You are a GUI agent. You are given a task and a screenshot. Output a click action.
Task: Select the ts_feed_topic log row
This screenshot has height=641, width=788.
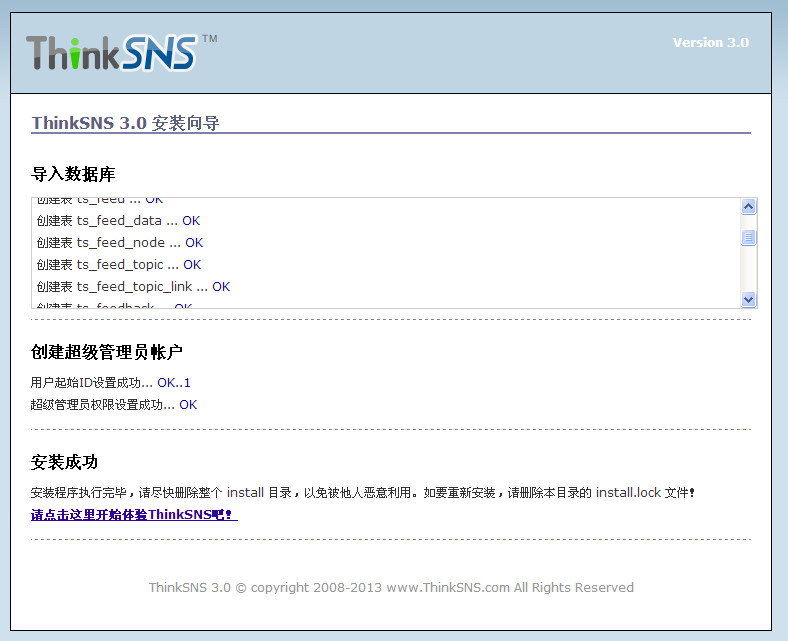click(119, 265)
